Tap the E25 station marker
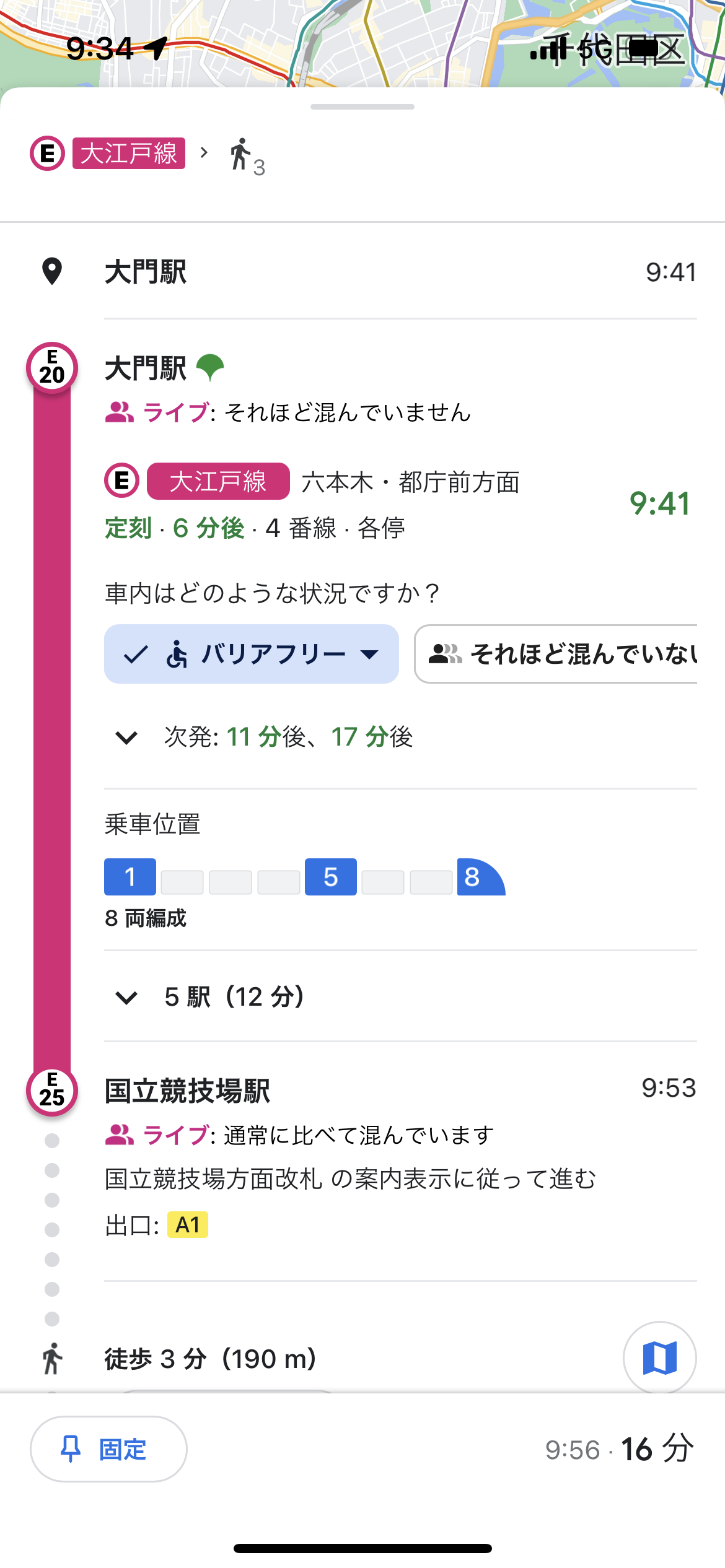The width and height of the screenshot is (725, 1568). tap(52, 1091)
